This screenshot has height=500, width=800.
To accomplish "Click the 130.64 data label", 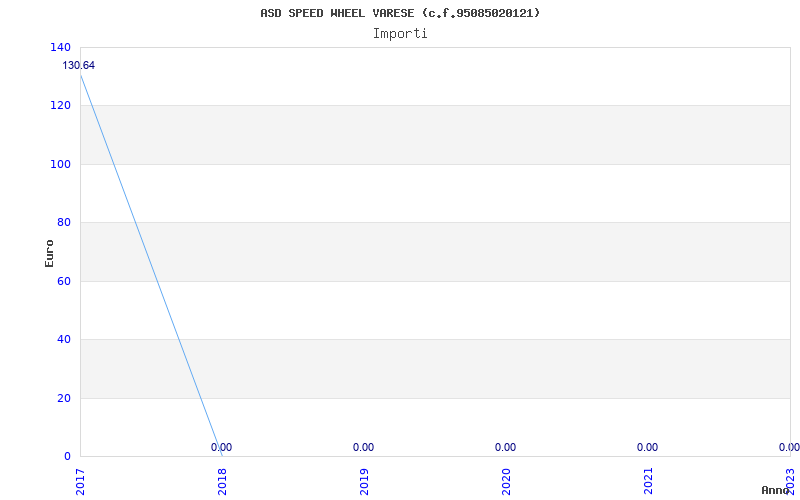I will (79, 65).
